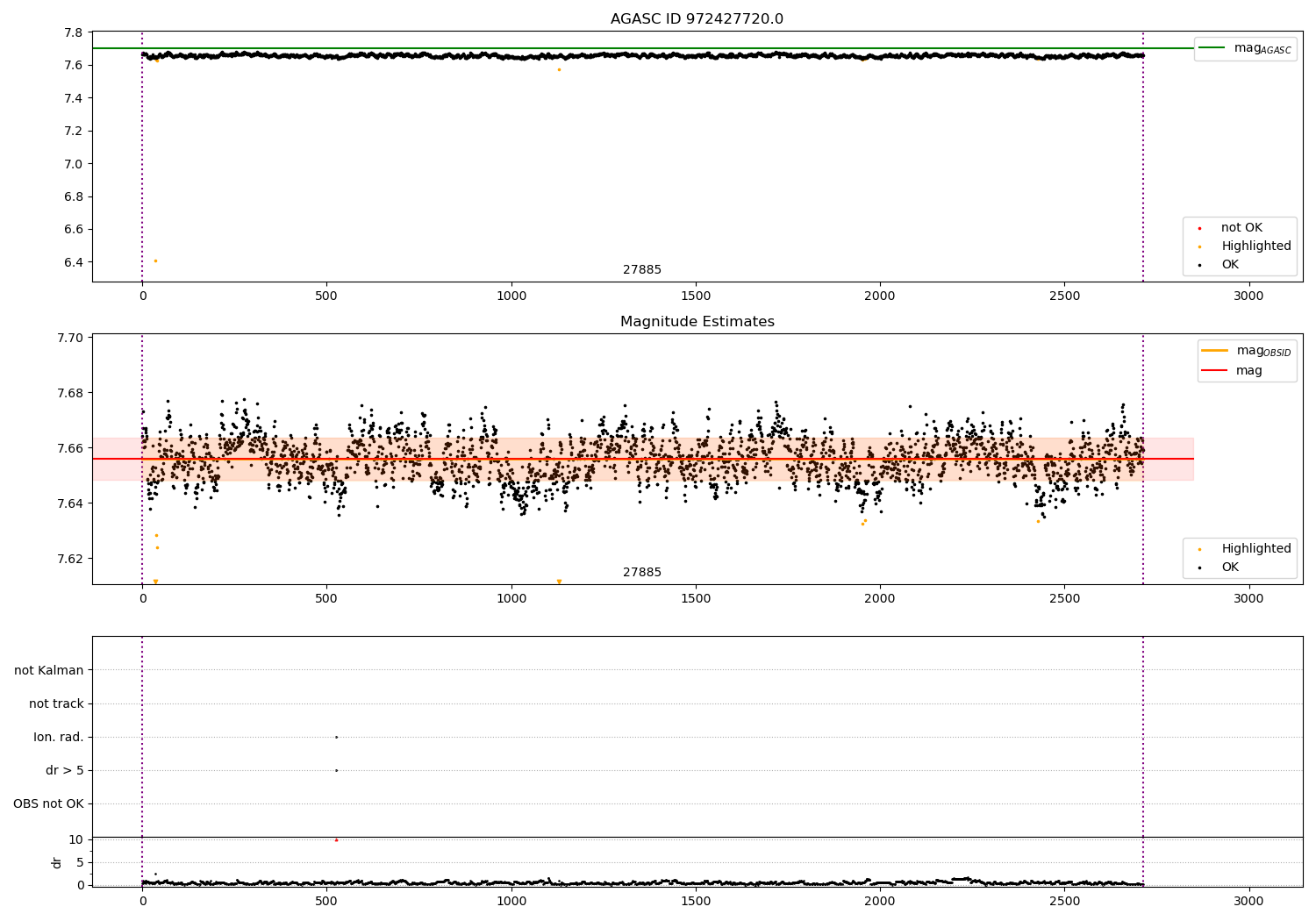Click the "6.8" y-tick in the top plot
This screenshot has height=921, width=1316.
tap(75, 197)
